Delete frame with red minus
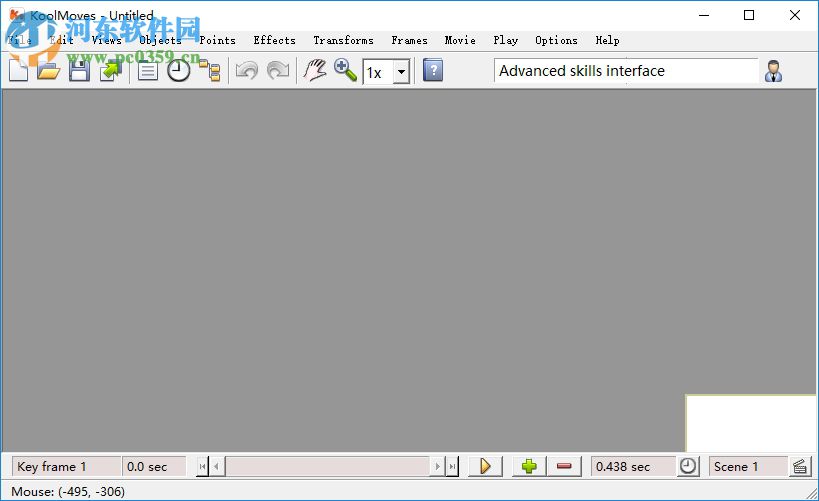 pyautogui.click(x=564, y=467)
